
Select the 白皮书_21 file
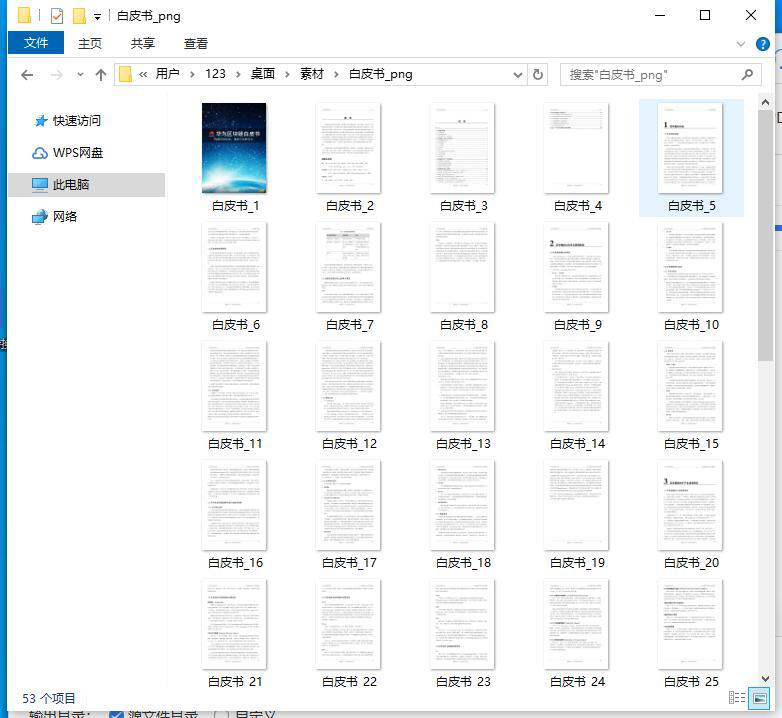(234, 633)
